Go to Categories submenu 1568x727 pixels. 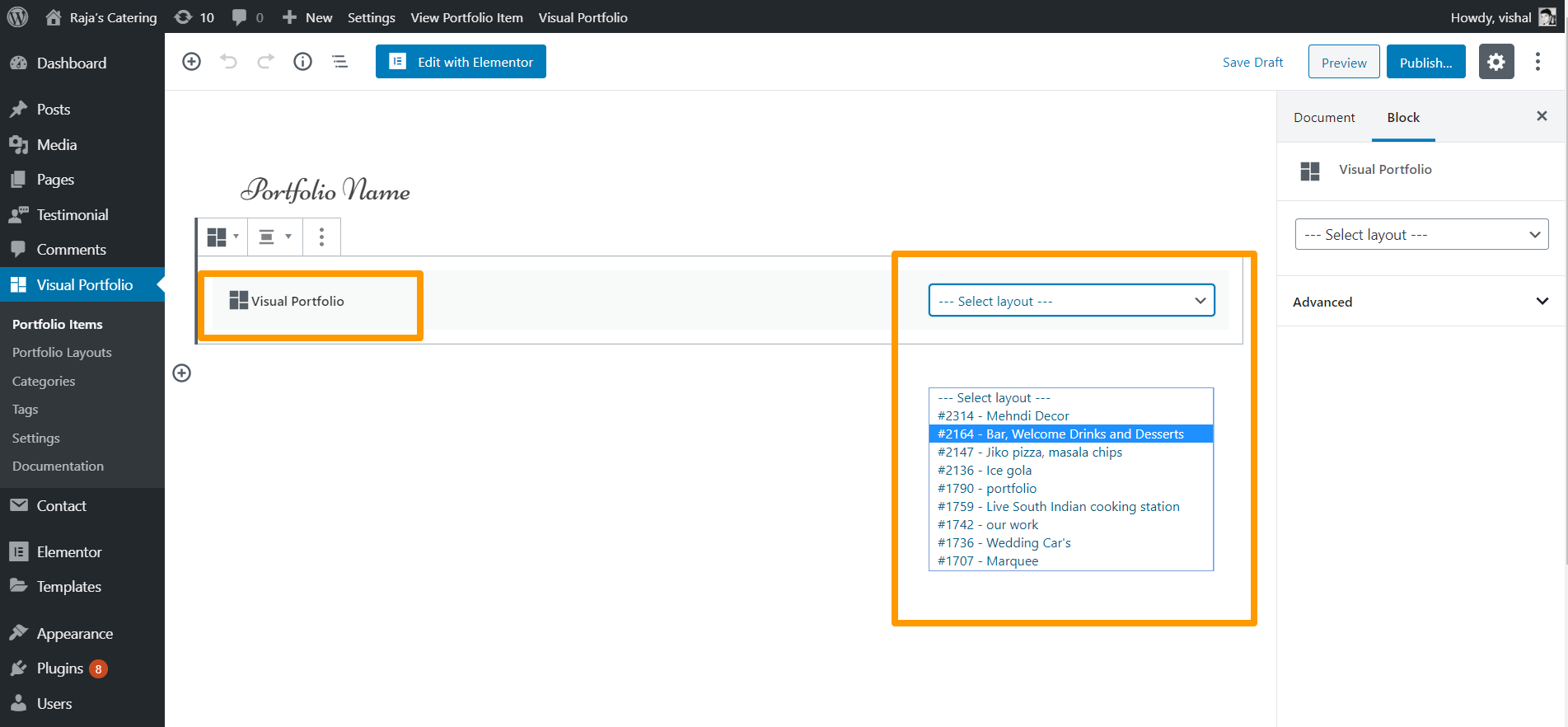(44, 381)
